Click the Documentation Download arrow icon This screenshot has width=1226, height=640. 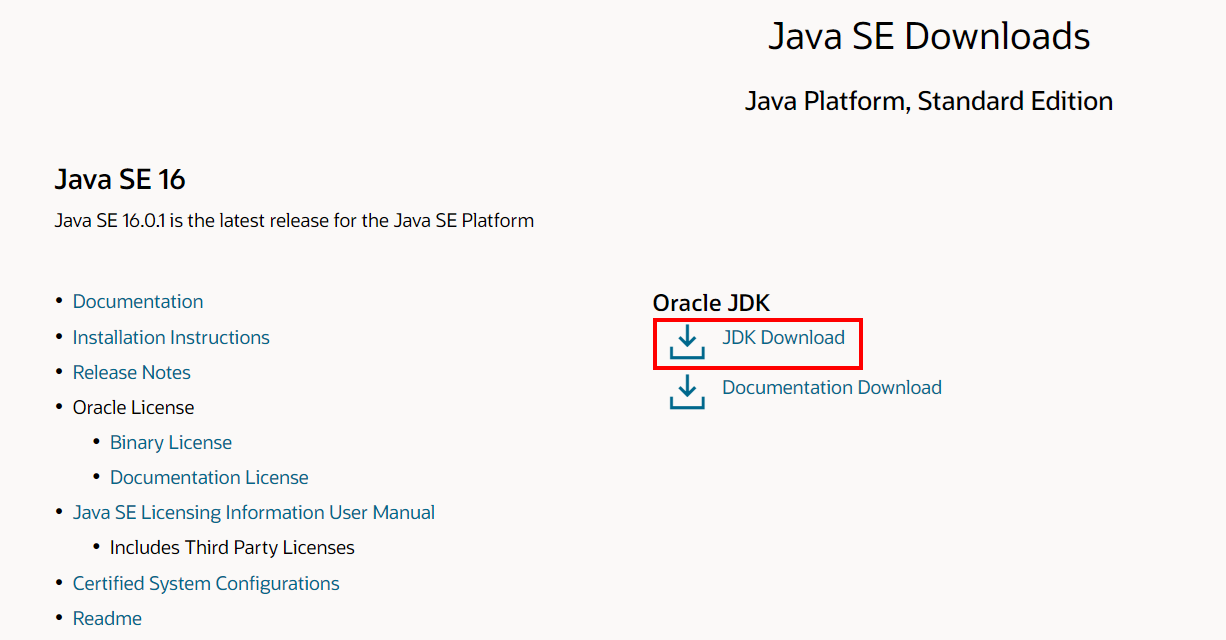[687, 391]
